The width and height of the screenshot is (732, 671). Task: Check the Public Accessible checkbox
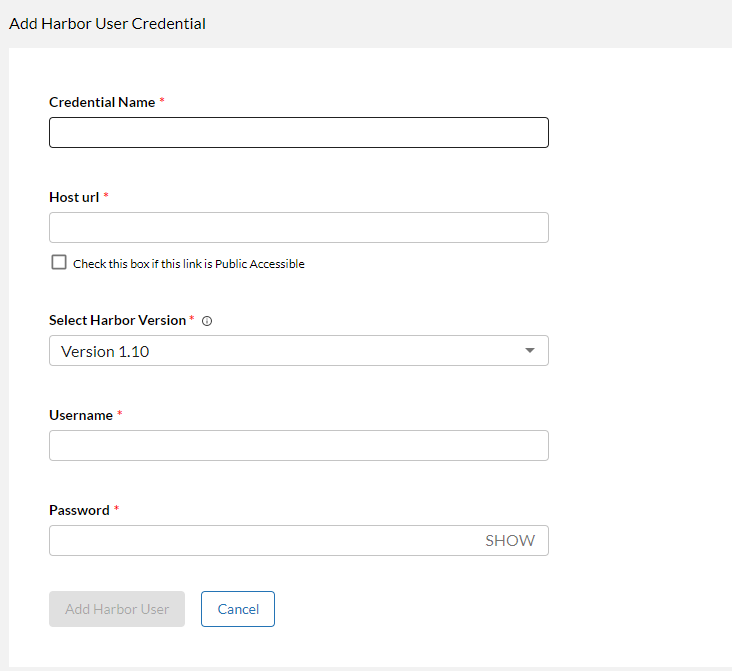pyautogui.click(x=58, y=263)
